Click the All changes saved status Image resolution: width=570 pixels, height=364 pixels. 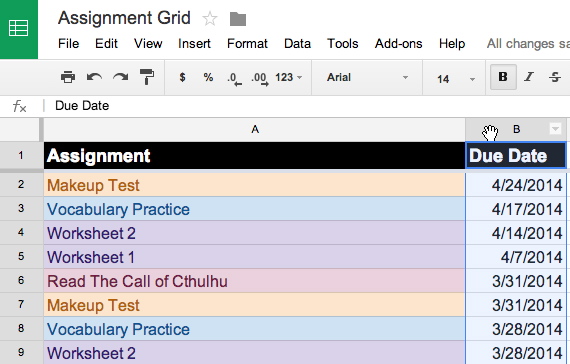click(528, 44)
